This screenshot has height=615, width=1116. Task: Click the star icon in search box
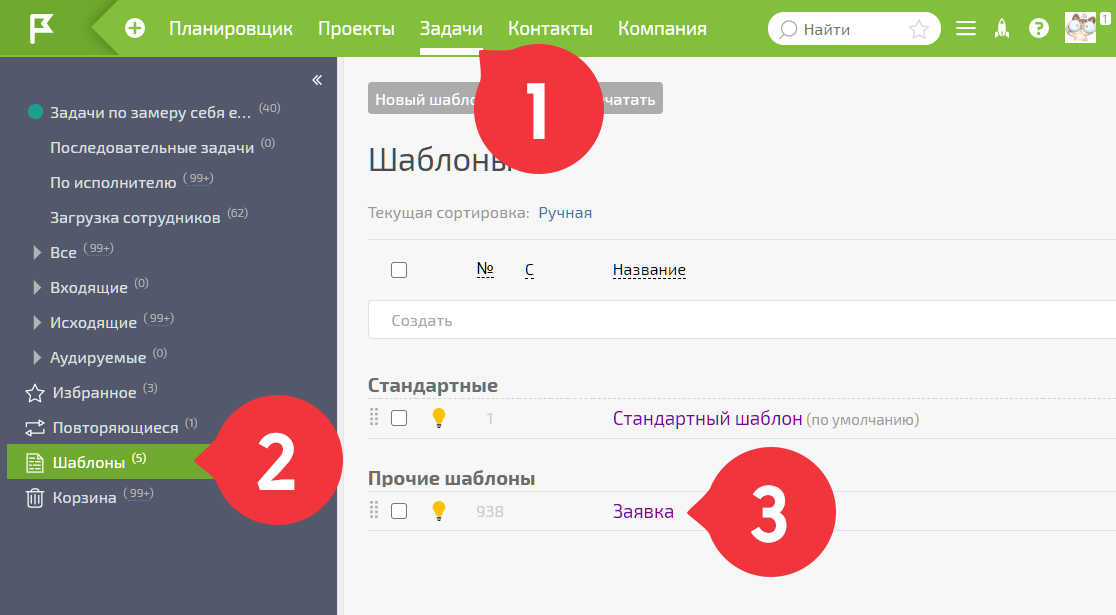coord(919,29)
